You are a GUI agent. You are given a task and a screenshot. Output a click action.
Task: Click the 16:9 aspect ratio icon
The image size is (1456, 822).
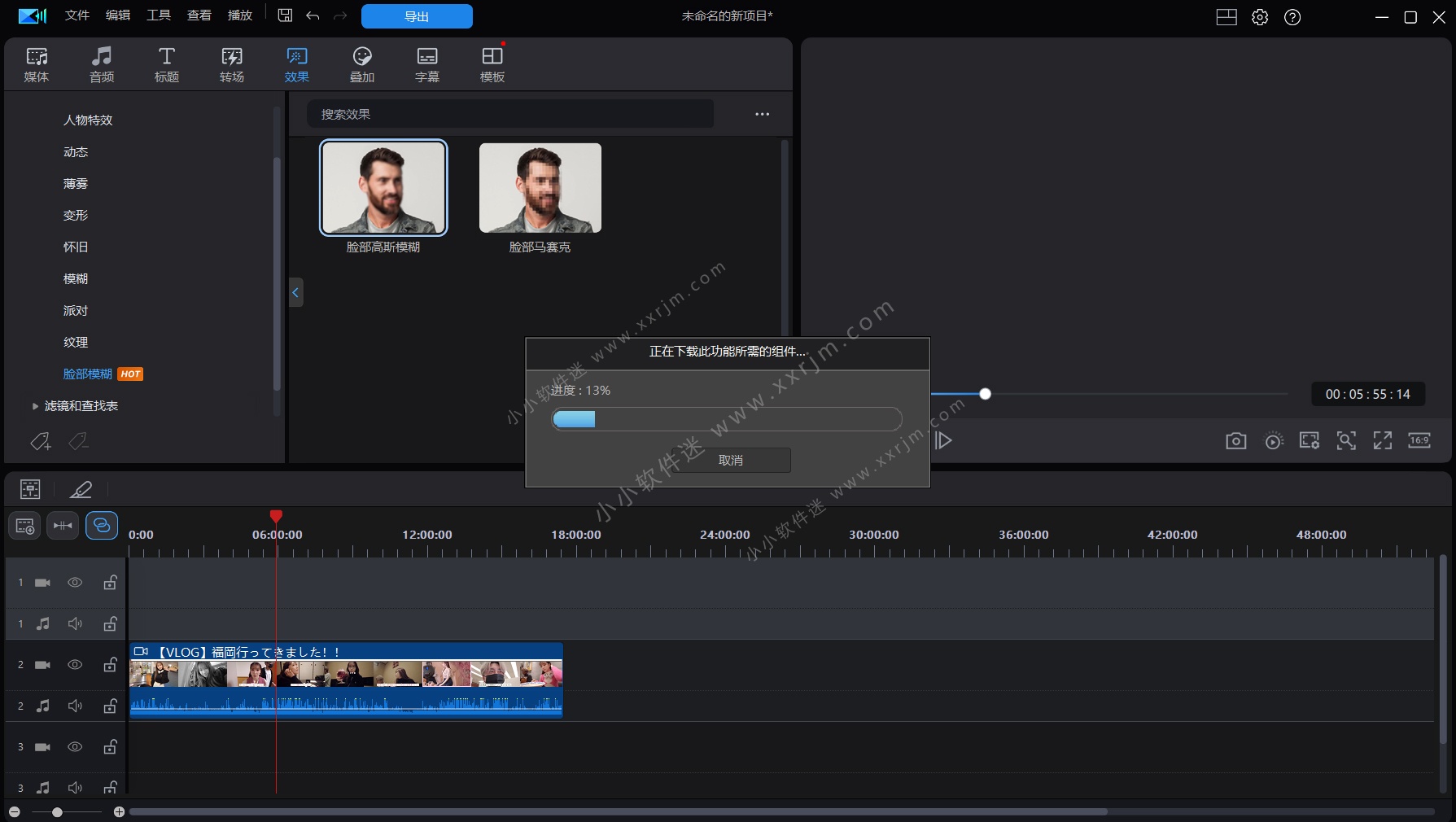(1419, 440)
